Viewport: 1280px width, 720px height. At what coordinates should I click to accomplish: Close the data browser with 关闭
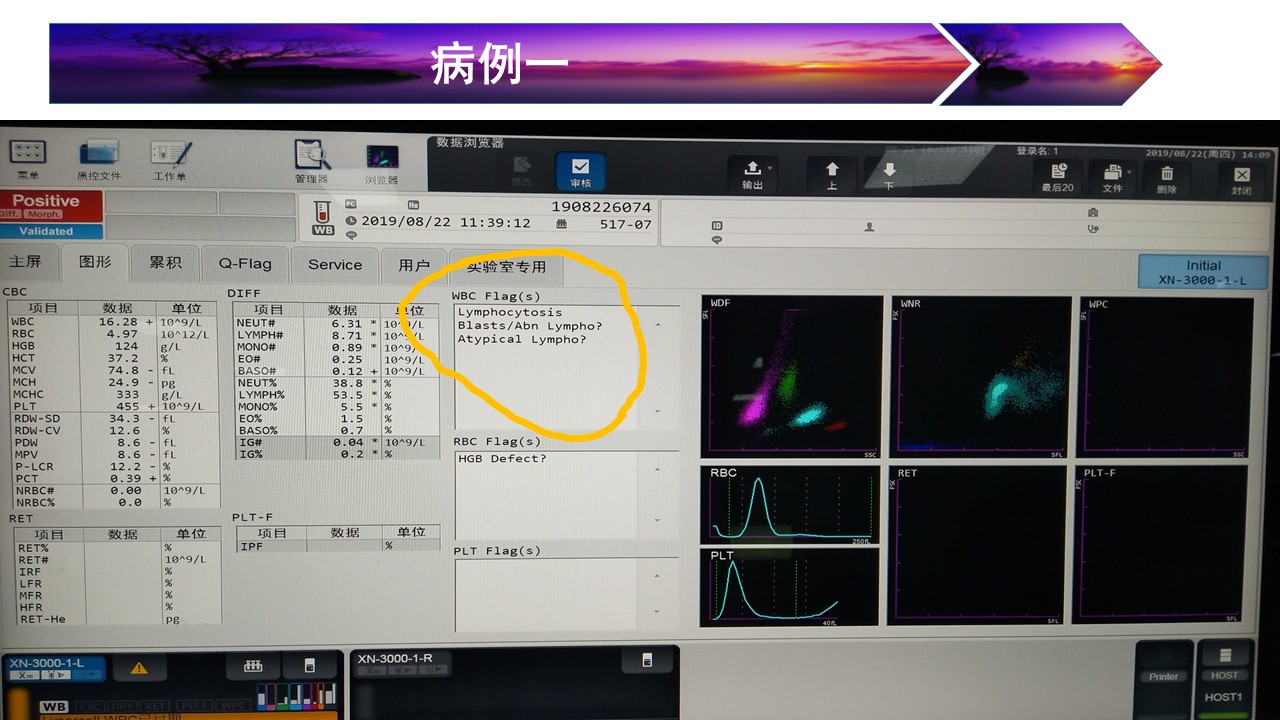pos(1241,179)
